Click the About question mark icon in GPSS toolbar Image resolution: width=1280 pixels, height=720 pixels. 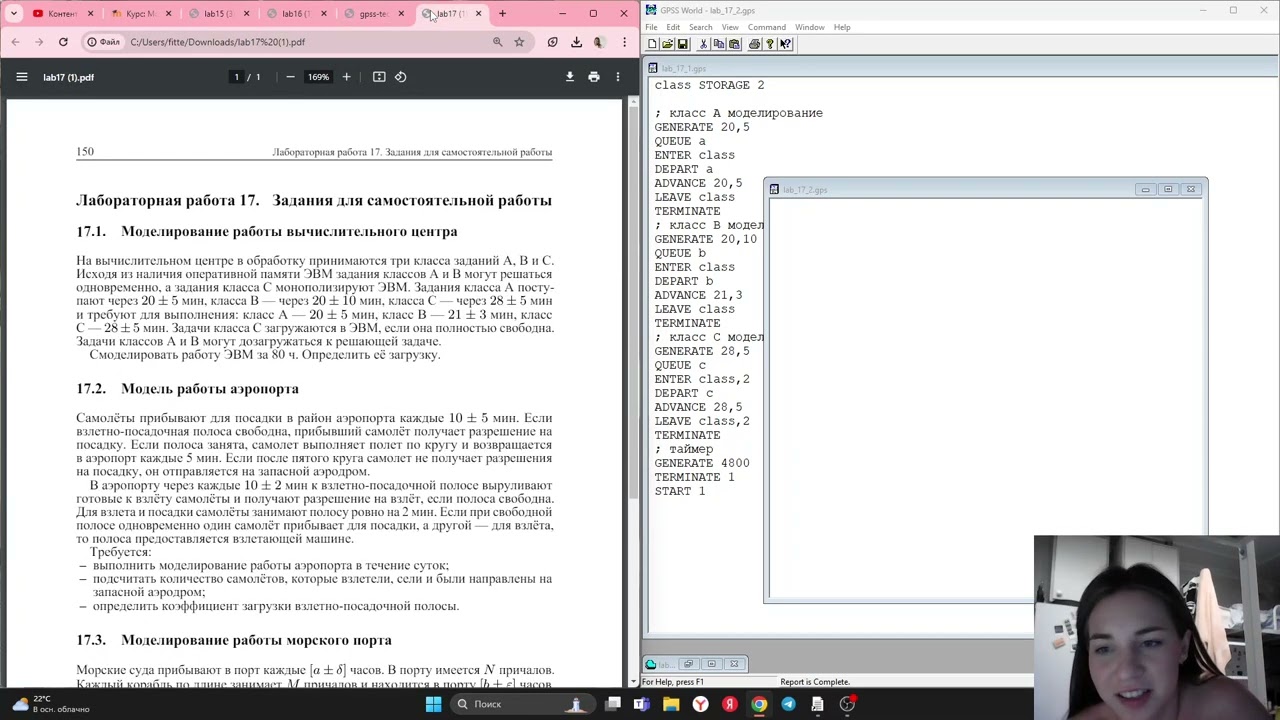(770, 44)
